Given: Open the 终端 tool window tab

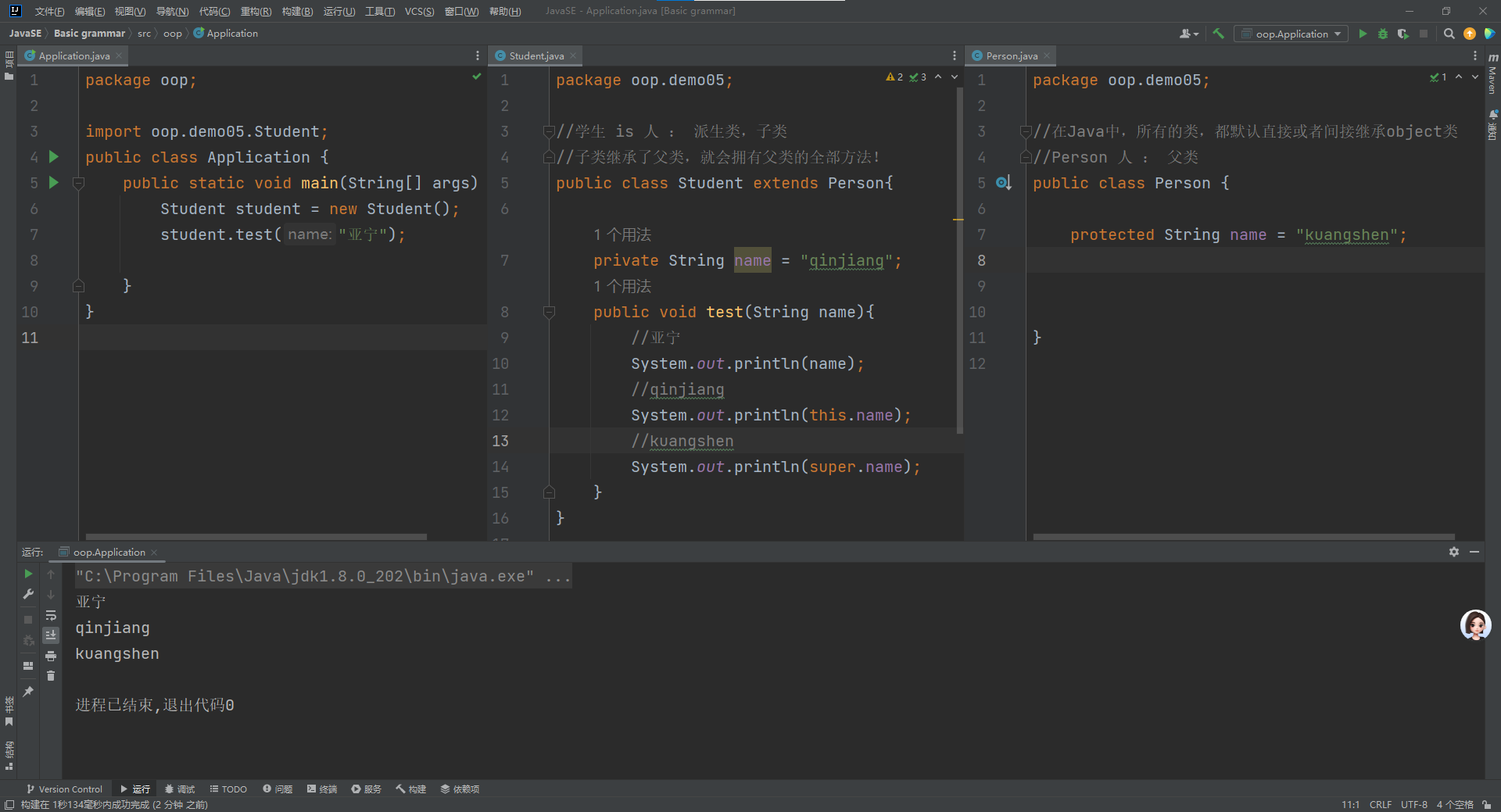Looking at the screenshot, I should tap(322, 789).
